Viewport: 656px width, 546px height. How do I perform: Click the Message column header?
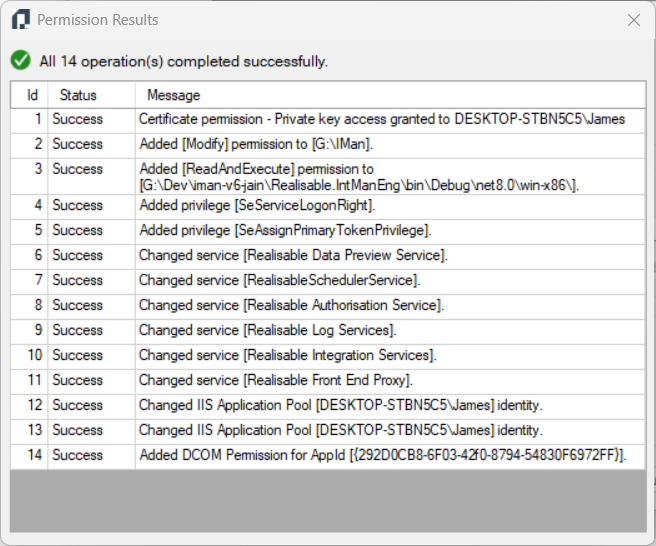pos(174,95)
